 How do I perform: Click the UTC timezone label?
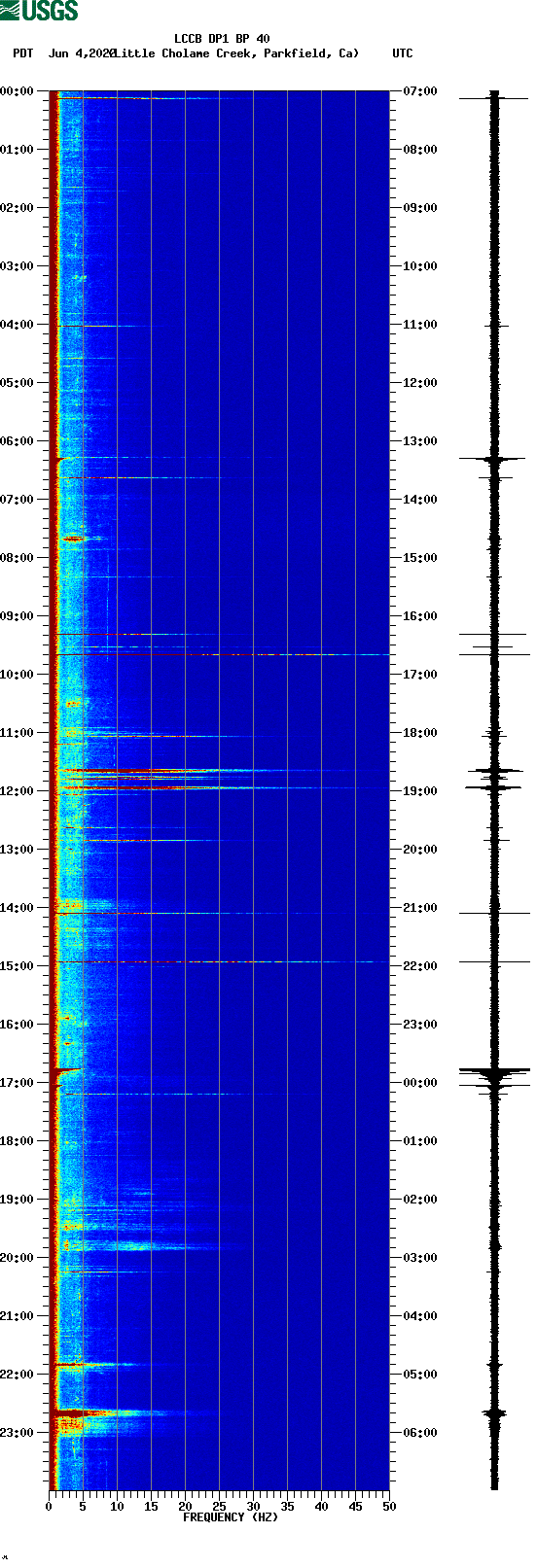coord(403,53)
